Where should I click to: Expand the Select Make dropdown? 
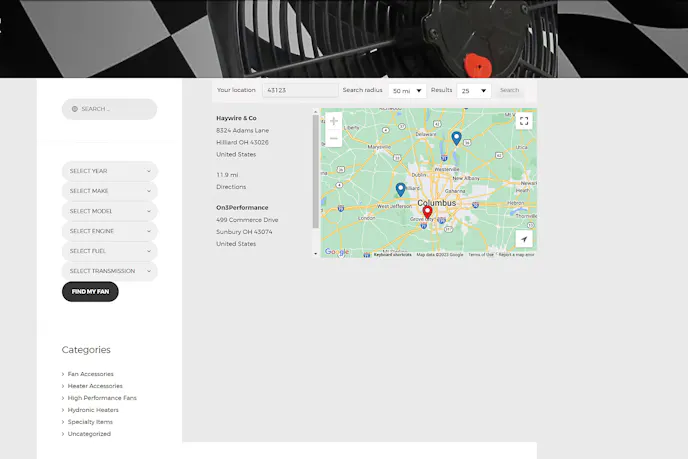(x=109, y=191)
